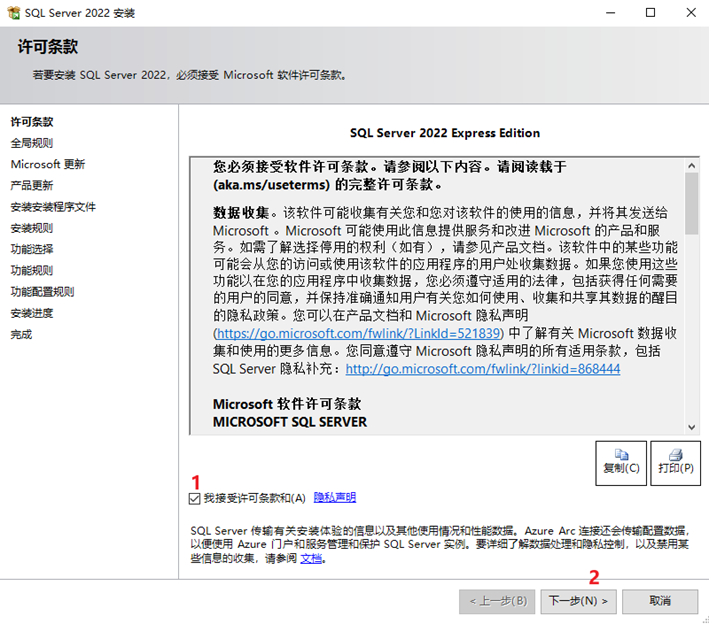Select the 安装安装程序文件 step in sidebar
Viewport: 709px width, 624px height.
(53, 207)
